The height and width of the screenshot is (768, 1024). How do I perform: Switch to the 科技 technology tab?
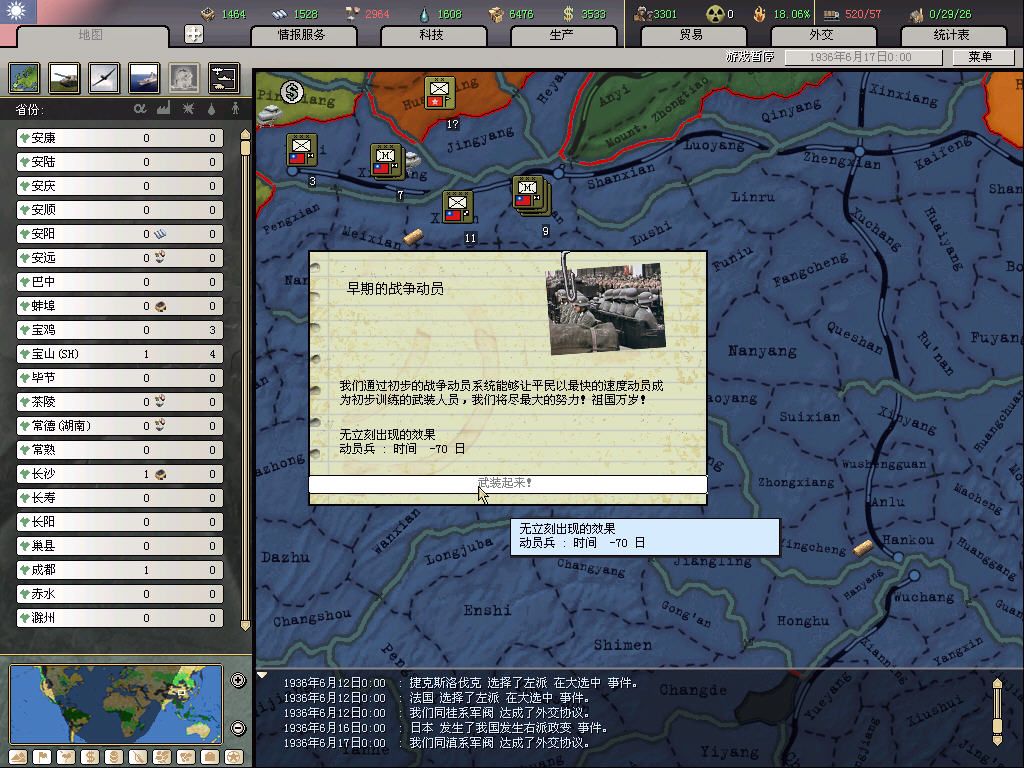(x=431, y=35)
